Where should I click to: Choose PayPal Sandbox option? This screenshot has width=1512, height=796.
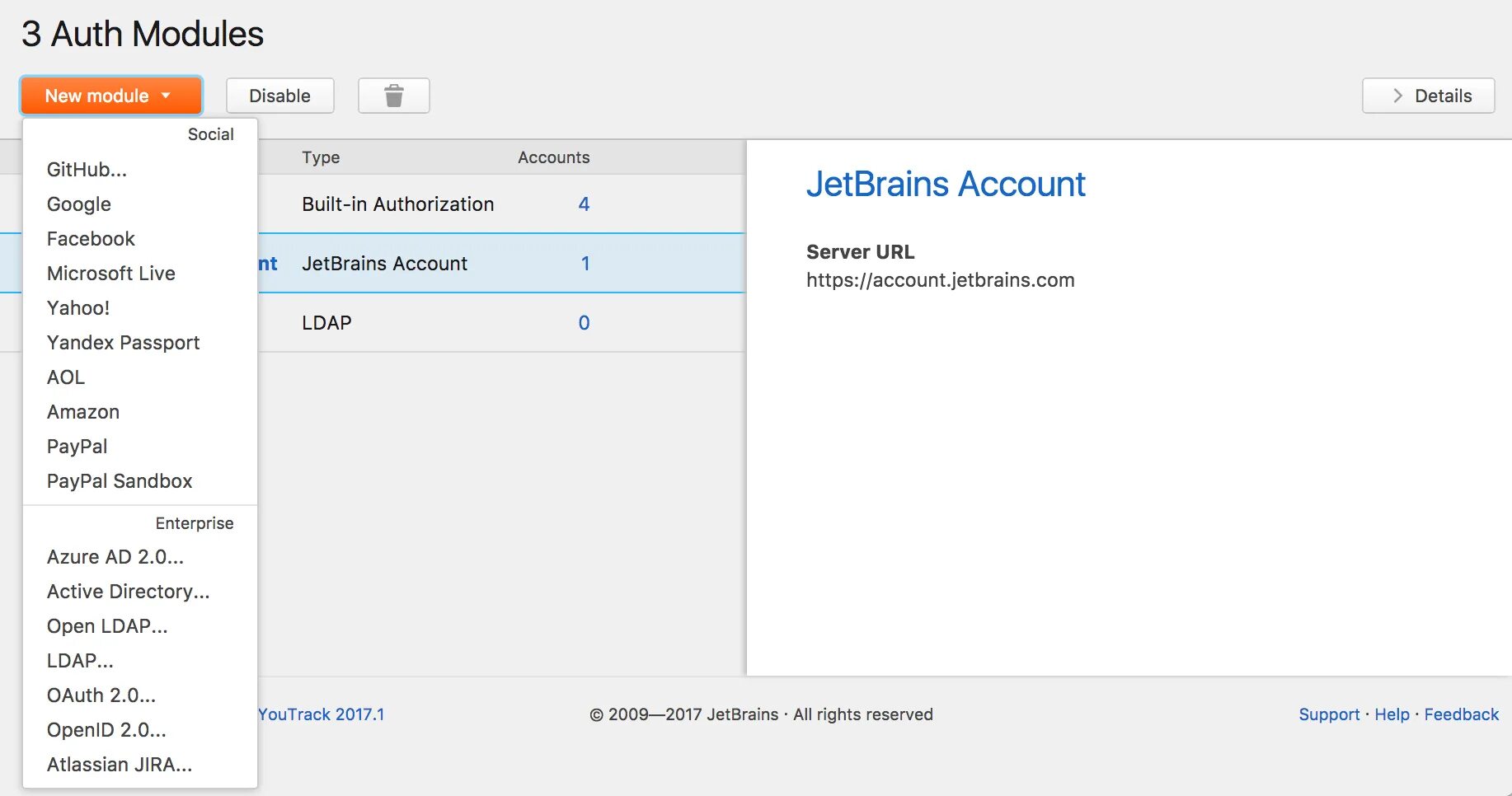coord(120,481)
